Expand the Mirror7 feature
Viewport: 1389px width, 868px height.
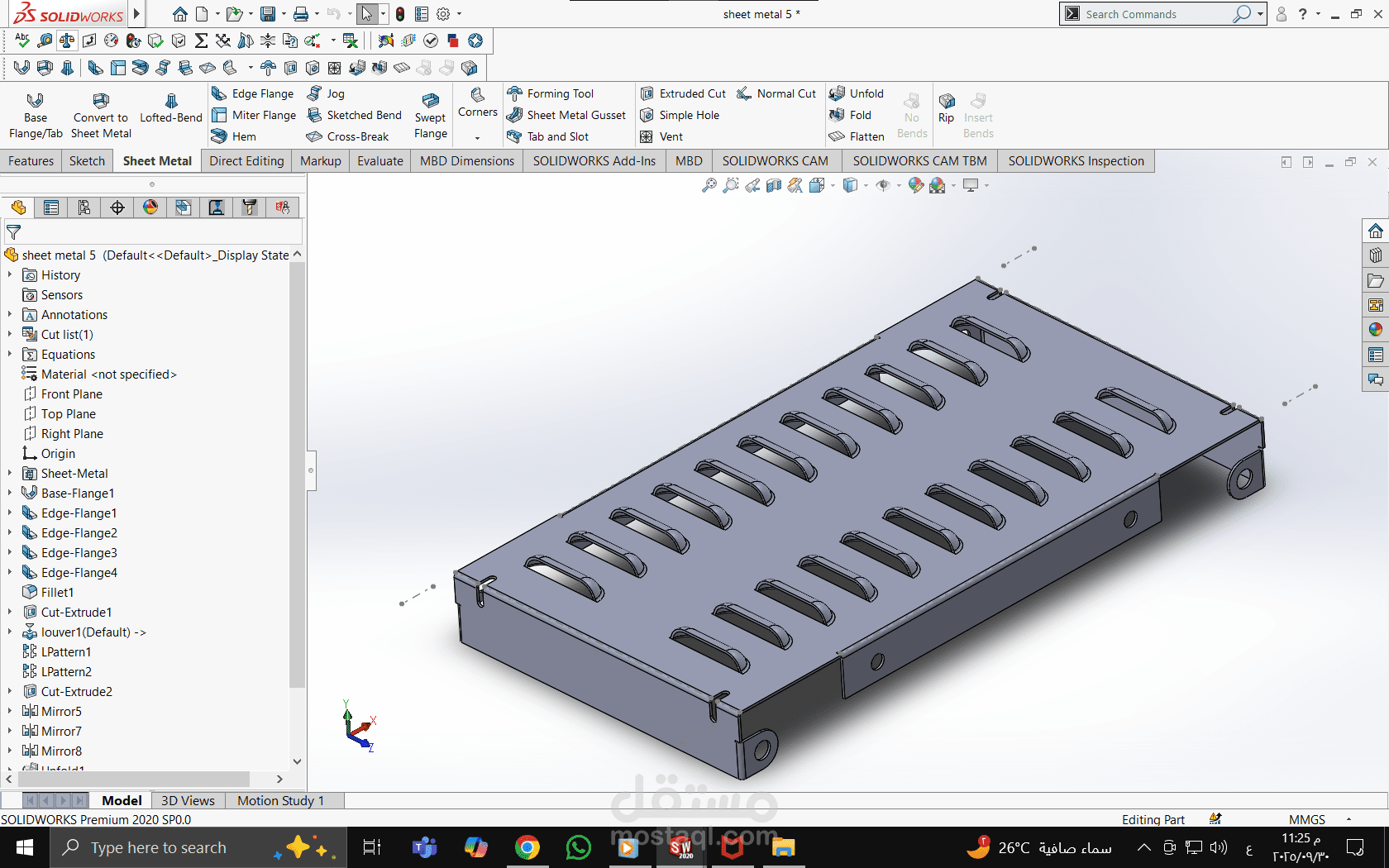tap(9, 731)
